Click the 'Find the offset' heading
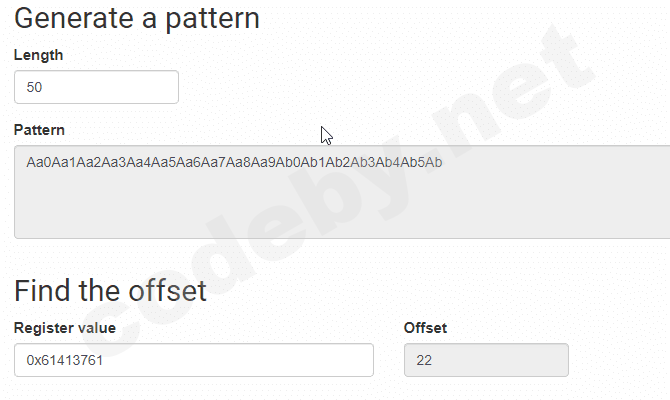670x400 pixels. (110, 290)
